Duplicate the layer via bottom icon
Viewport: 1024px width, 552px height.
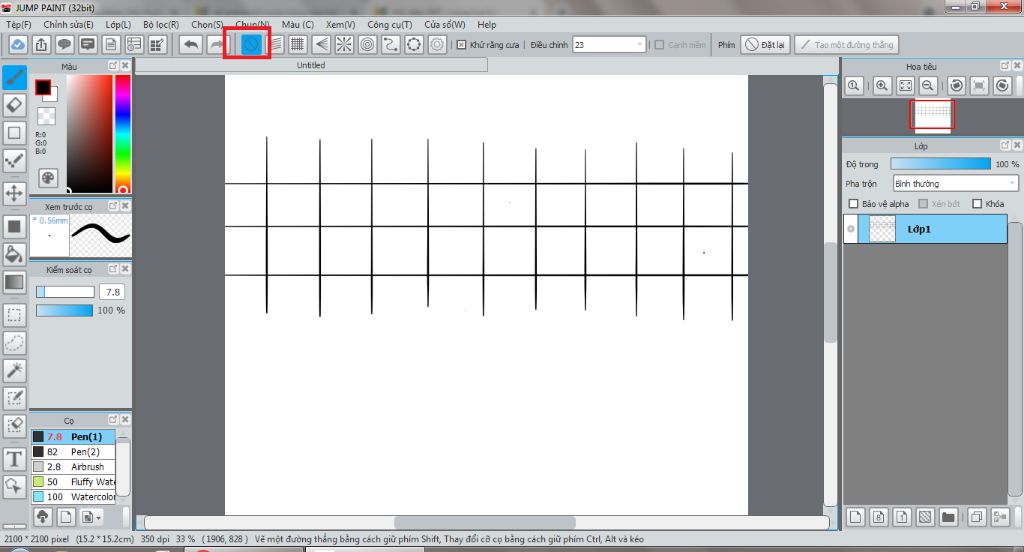point(976,517)
